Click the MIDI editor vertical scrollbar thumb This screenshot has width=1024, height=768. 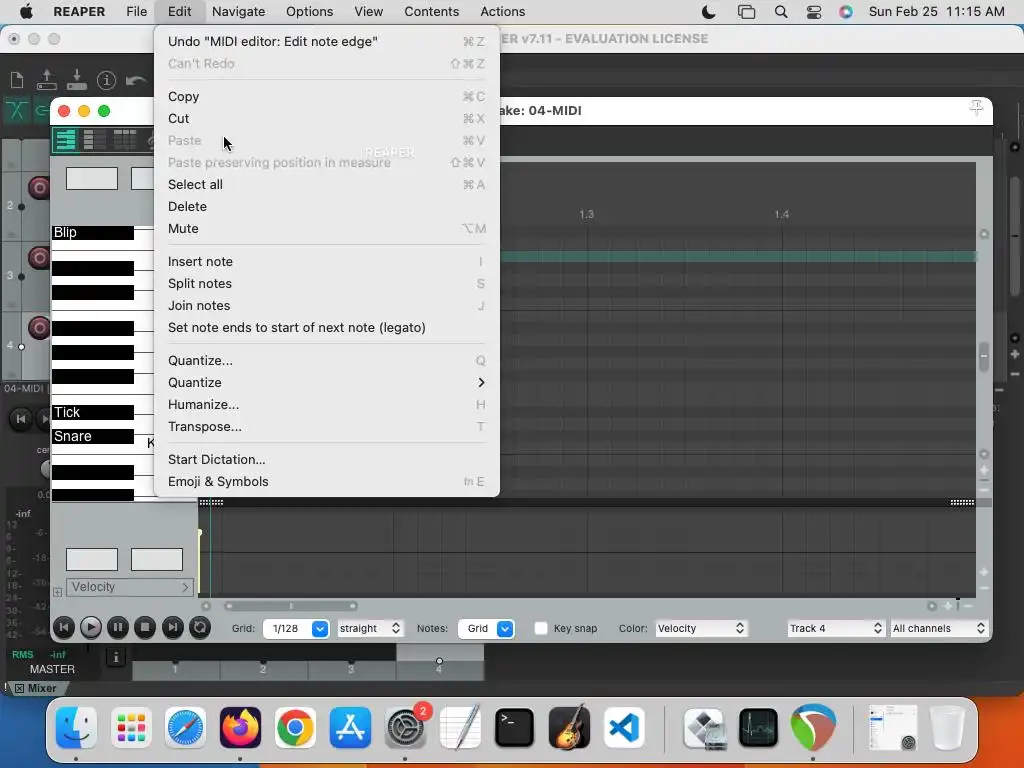[984, 357]
